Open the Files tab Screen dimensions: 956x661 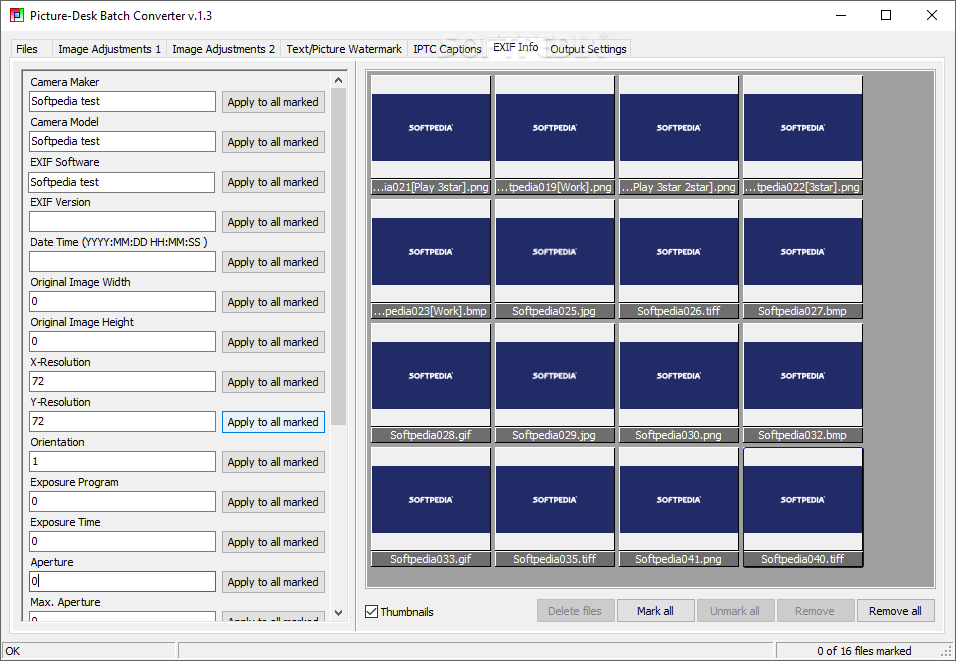coord(27,49)
